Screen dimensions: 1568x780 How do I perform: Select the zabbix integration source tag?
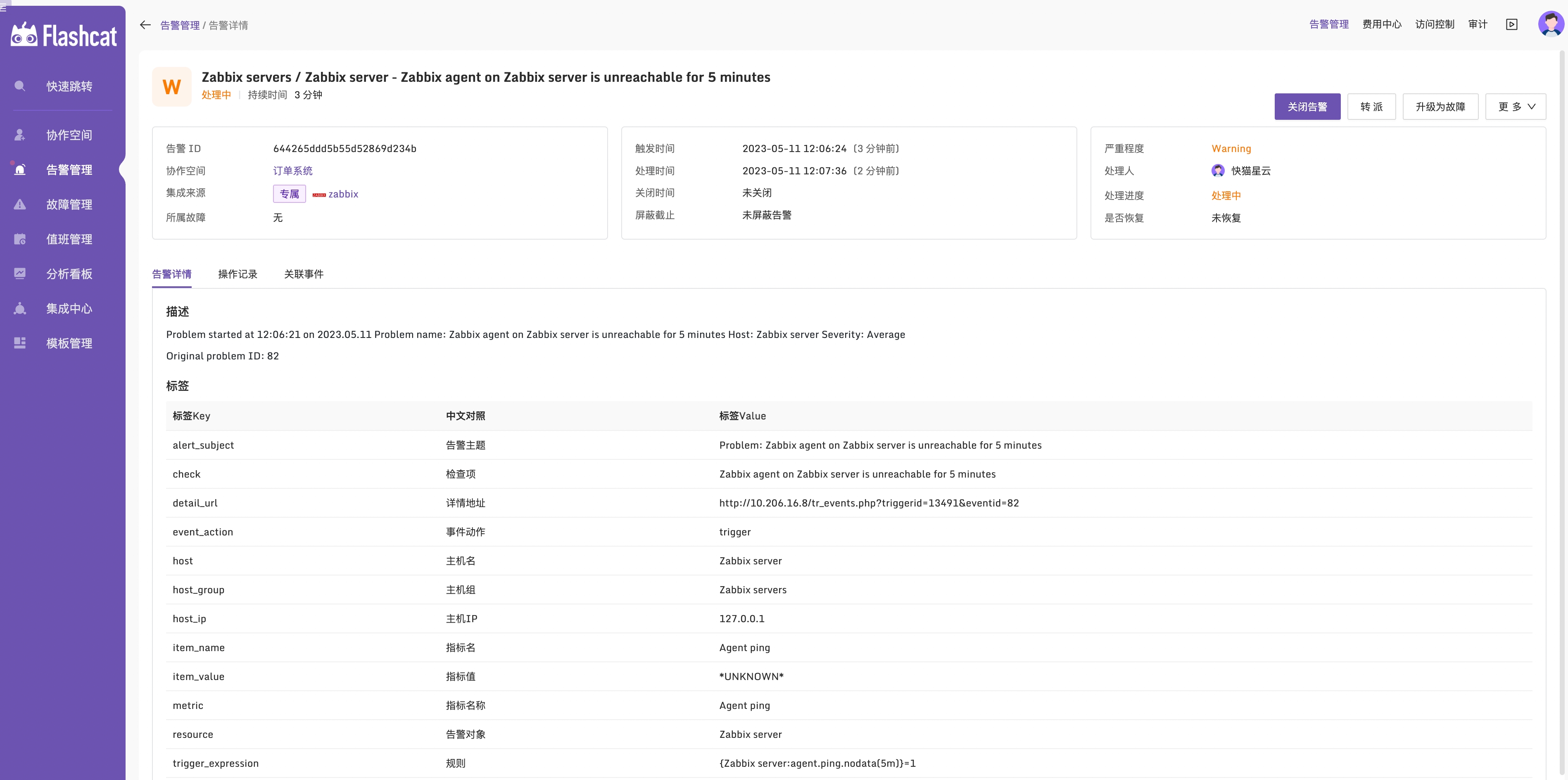click(335, 194)
